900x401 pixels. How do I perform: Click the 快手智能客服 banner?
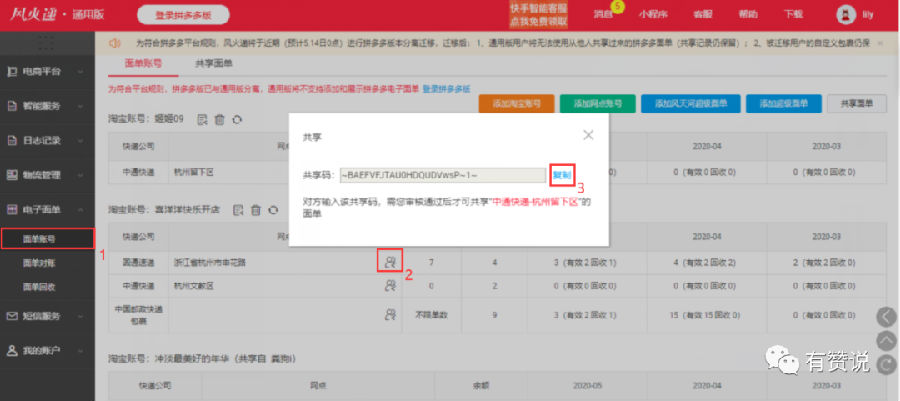point(538,15)
